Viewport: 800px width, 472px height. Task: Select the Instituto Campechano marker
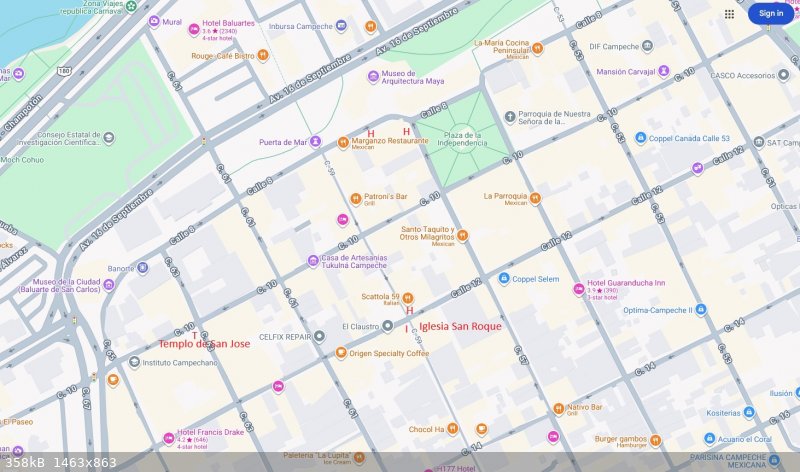point(134,362)
